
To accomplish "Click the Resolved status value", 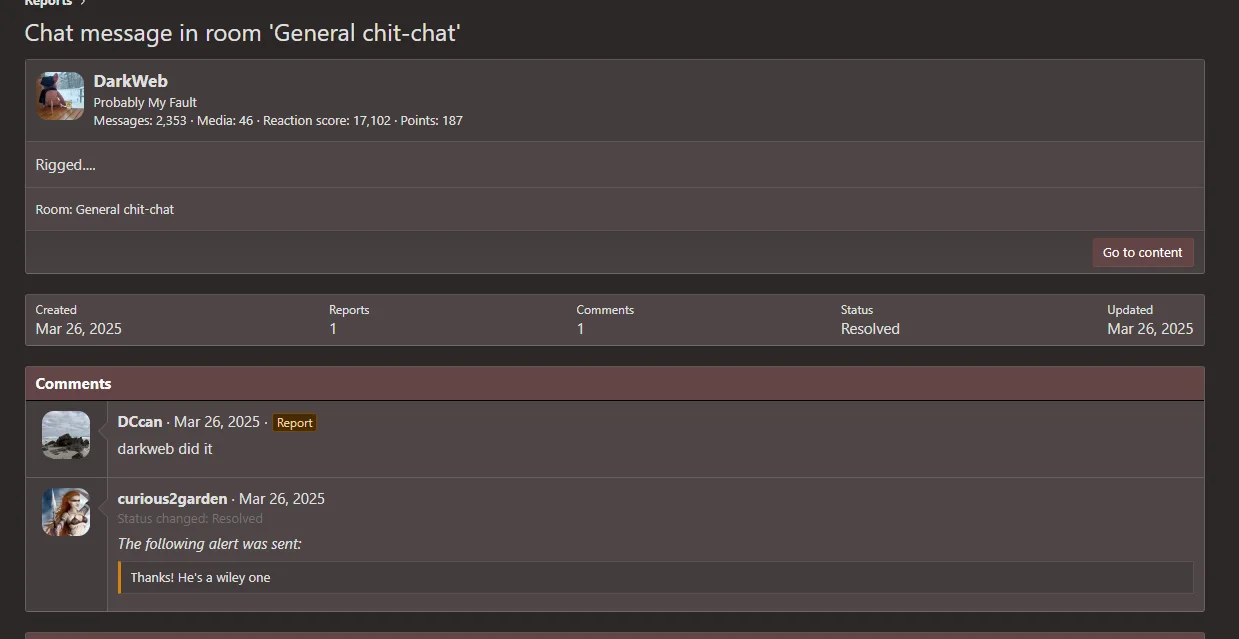I will [x=870, y=329].
